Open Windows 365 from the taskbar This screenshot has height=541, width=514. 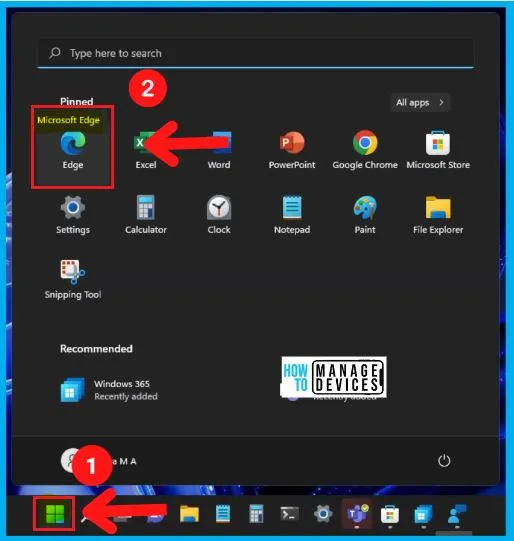[x=423, y=514]
